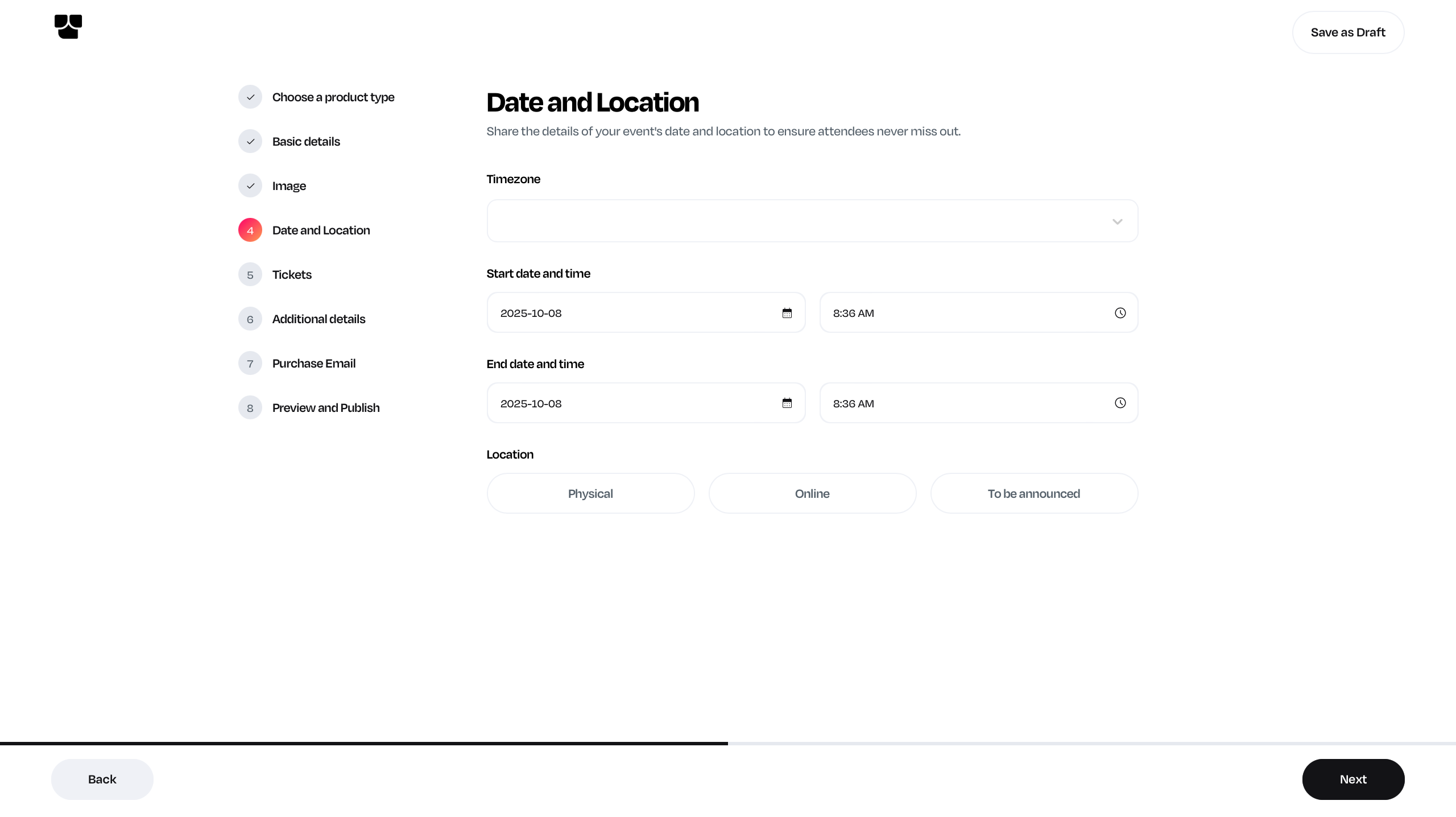Viewport: 1456px width, 817px height.
Task: Open start date calendar picker icon
Action: [787, 313]
